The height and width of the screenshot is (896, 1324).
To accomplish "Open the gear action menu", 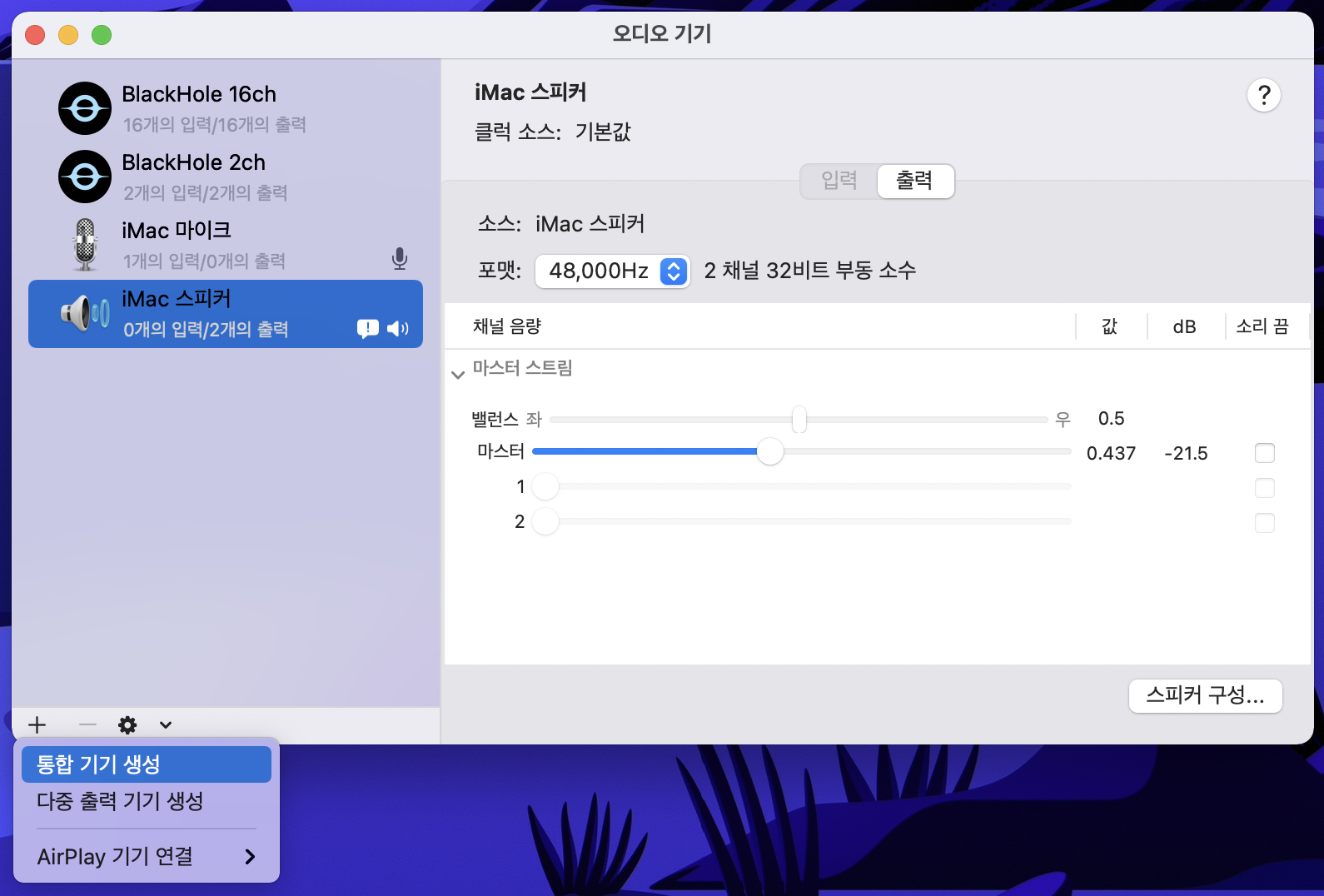I will pos(127,724).
